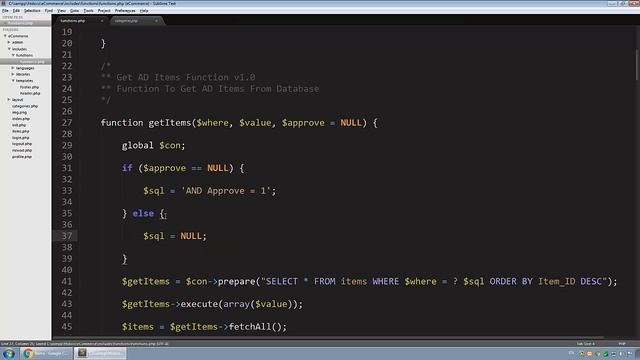Place cursor on 'else' keyword

click(x=143, y=213)
